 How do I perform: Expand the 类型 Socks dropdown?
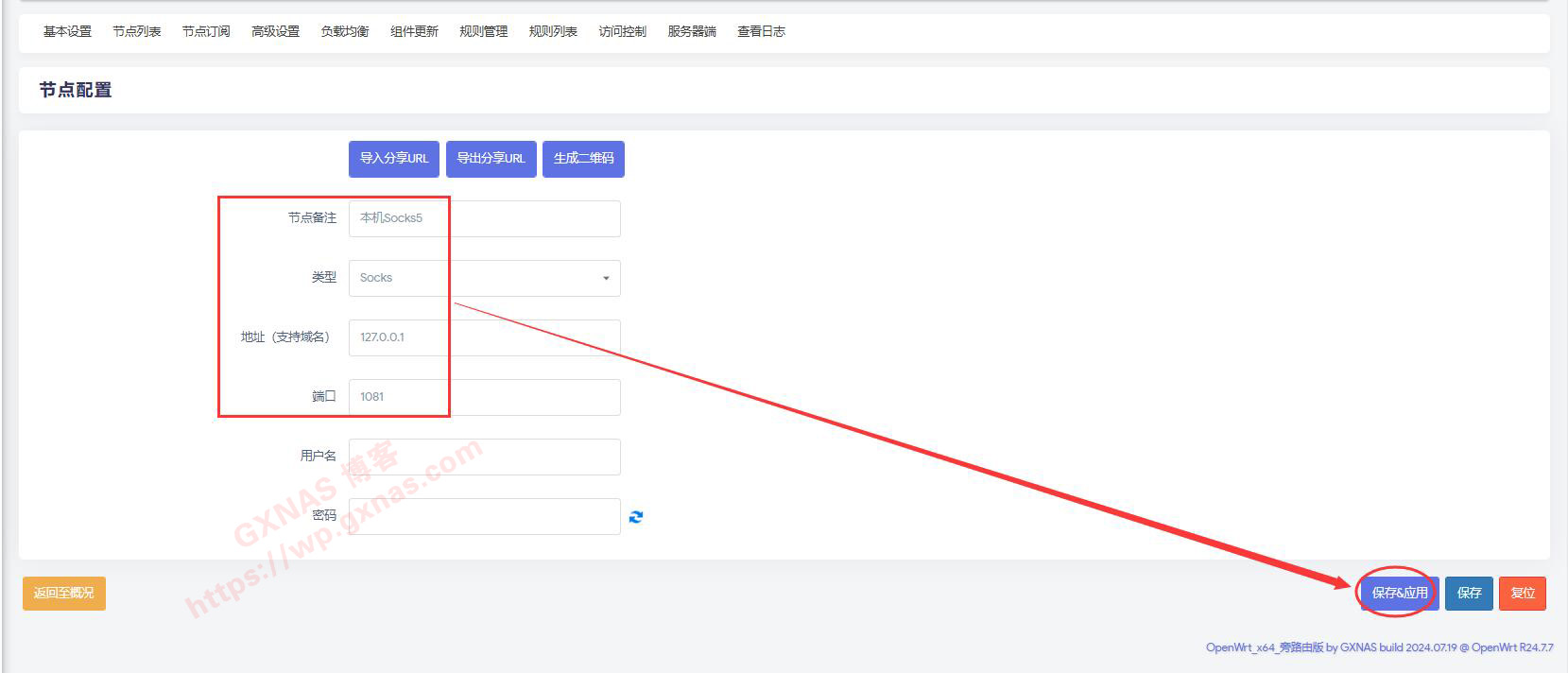pos(484,278)
